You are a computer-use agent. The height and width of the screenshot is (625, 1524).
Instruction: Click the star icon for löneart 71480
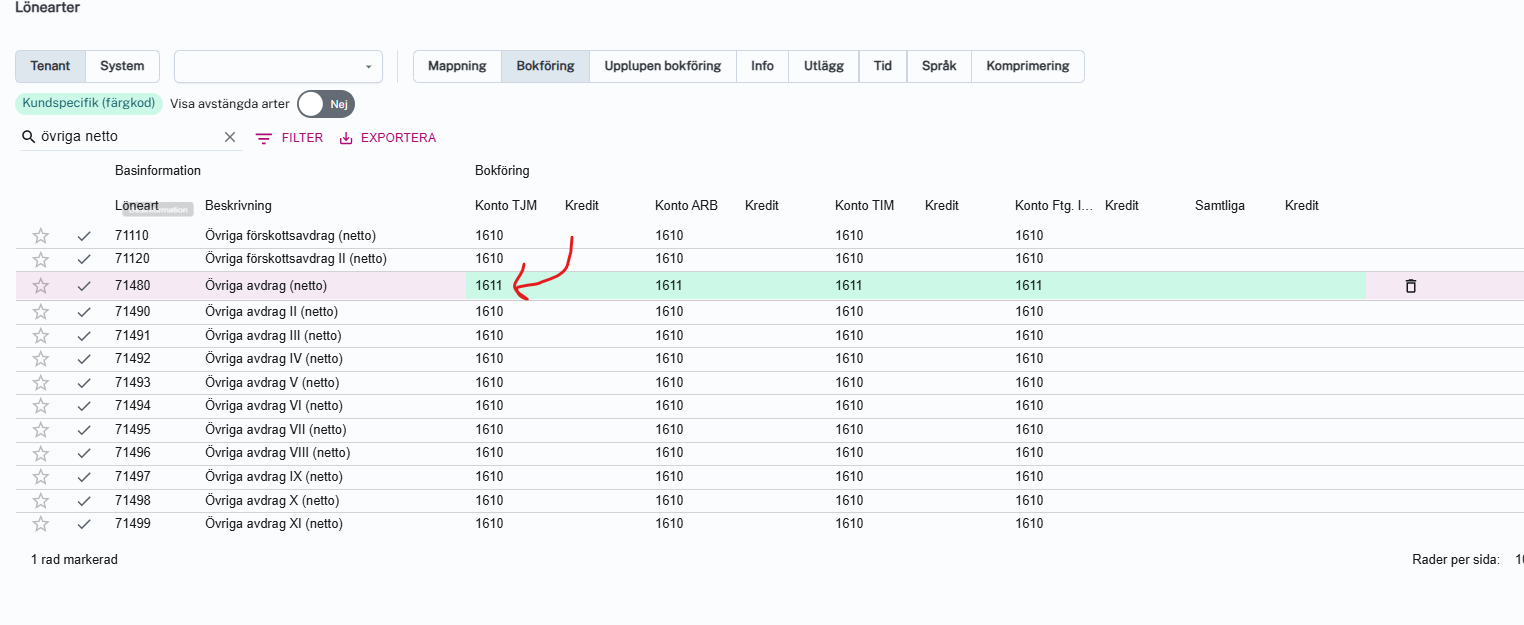pyautogui.click(x=40, y=286)
